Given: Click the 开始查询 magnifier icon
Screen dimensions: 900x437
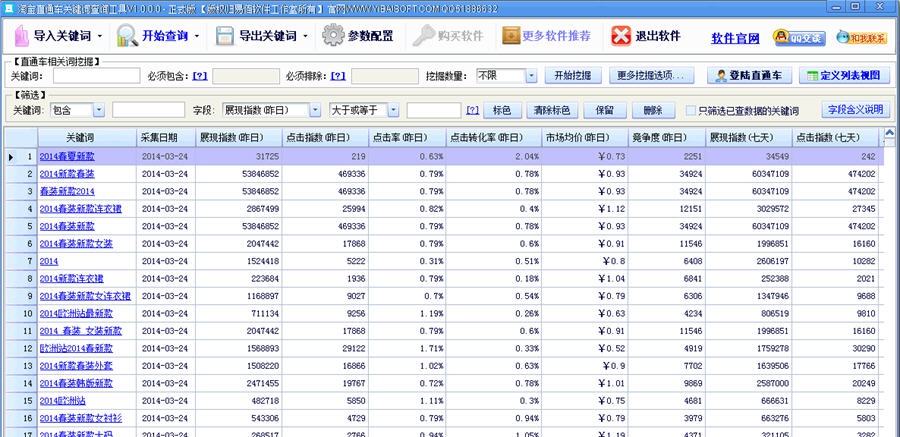Looking at the screenshot, I should 127,36.
